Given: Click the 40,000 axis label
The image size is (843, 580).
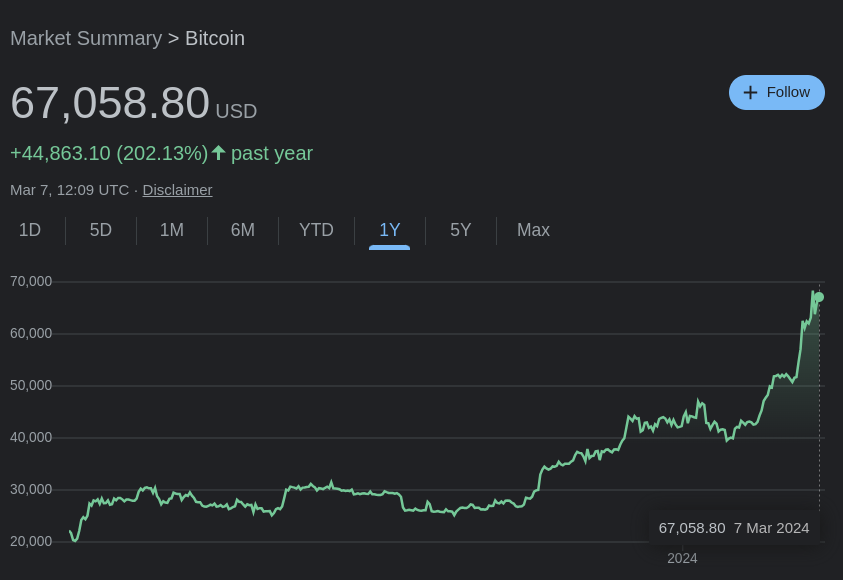Looking at the screenshot, I should [31, 438].
